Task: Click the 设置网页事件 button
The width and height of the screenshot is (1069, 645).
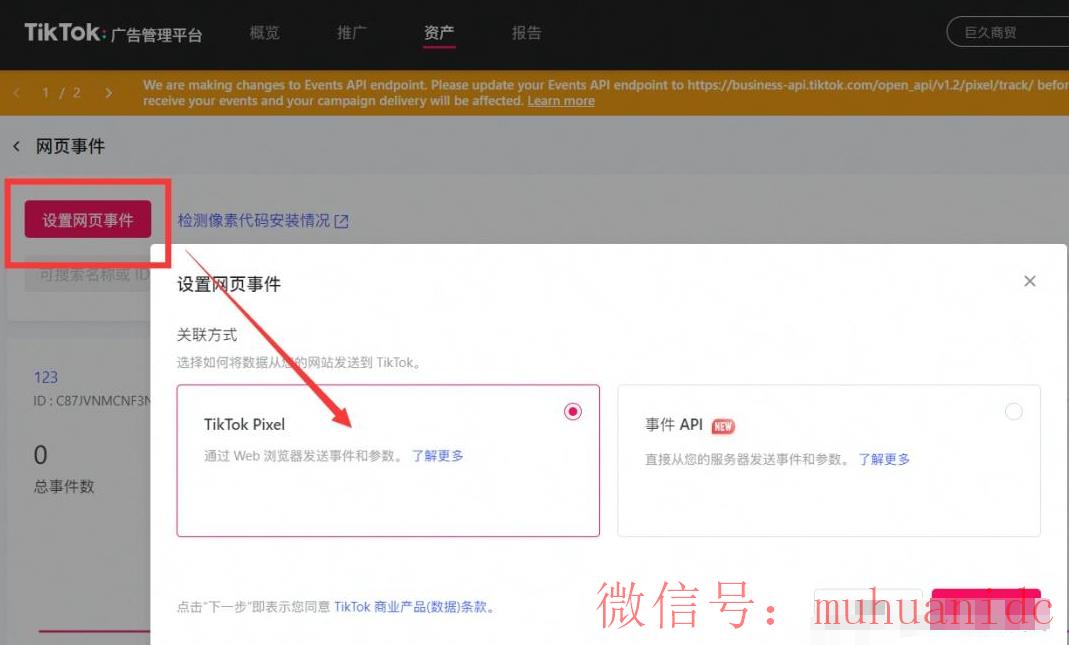Action: tap(88, 220)
